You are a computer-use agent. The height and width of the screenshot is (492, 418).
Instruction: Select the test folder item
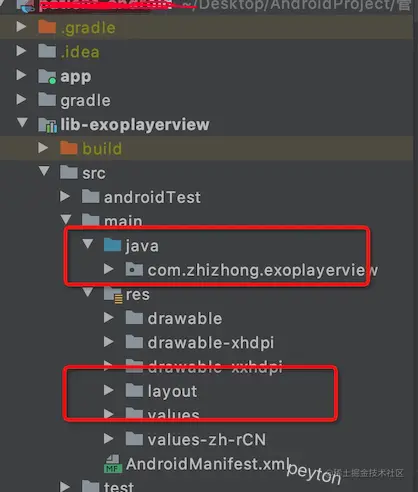click(x=119, y=486)
